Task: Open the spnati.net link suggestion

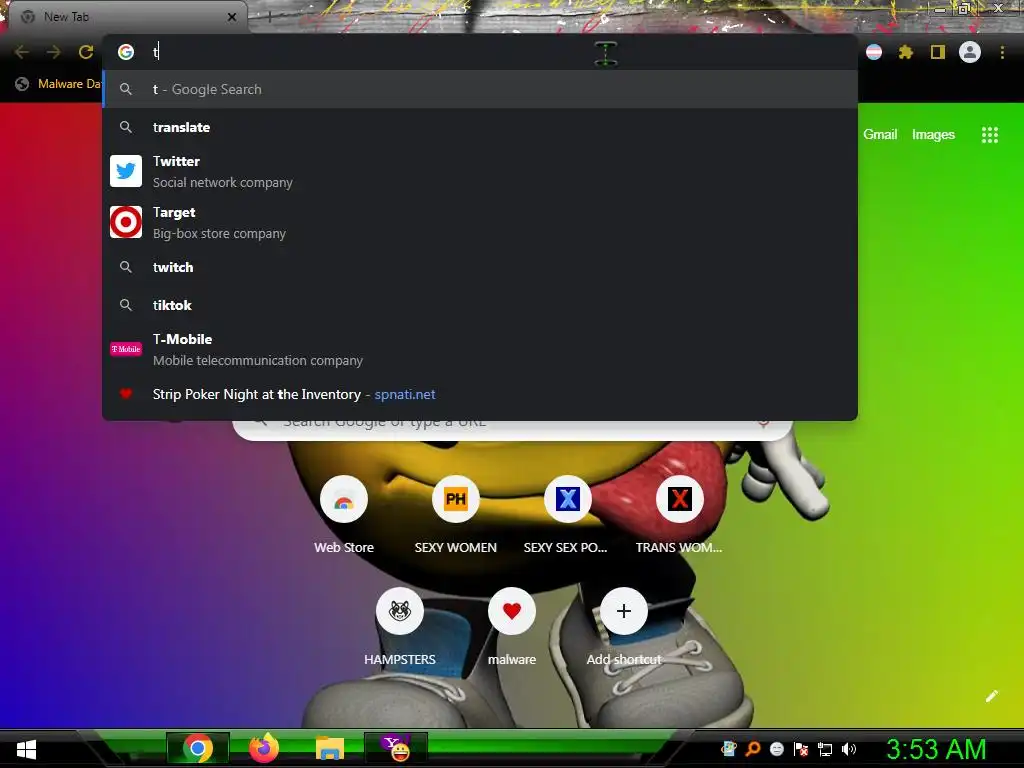Action: (480, 394)
